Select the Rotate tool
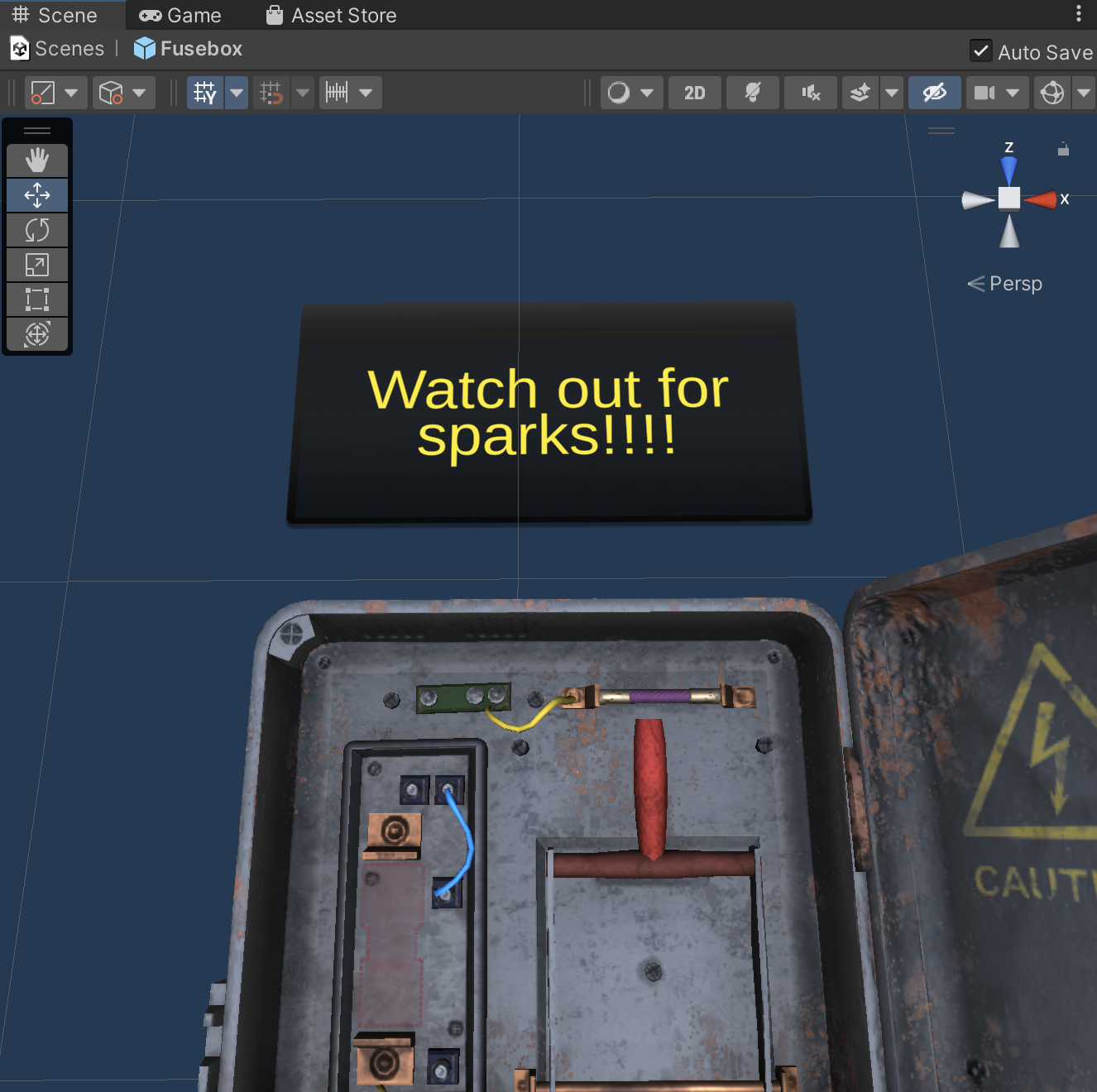The image size is (1097, 1092). (x=37, y=230)
